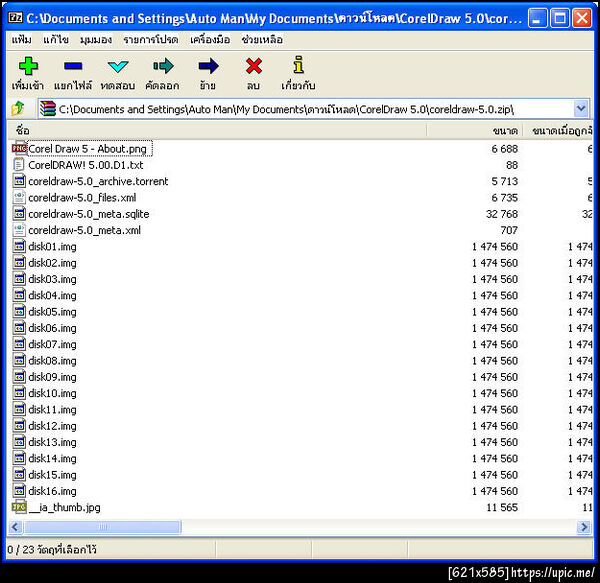Select file name CorelDRAW! 5.00.D1.txt
This screenshot has width=600, height=583.
(x=86, y=165)
